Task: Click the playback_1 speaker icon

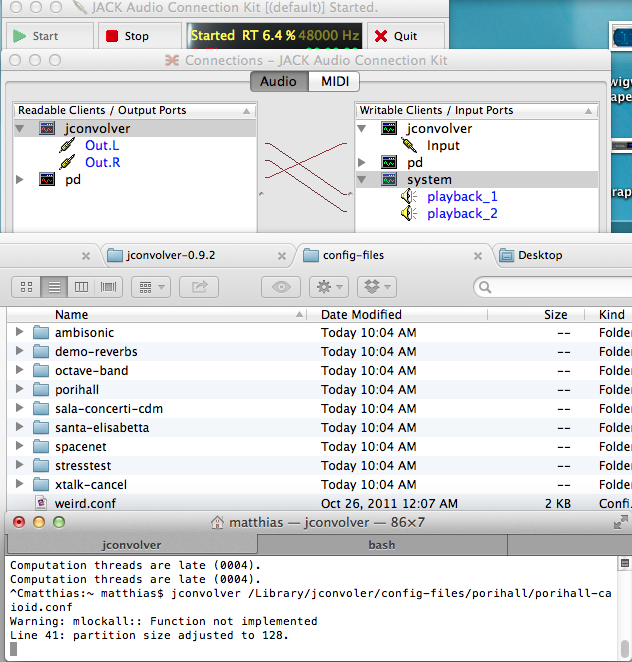Action: click(x=409, y=196)
